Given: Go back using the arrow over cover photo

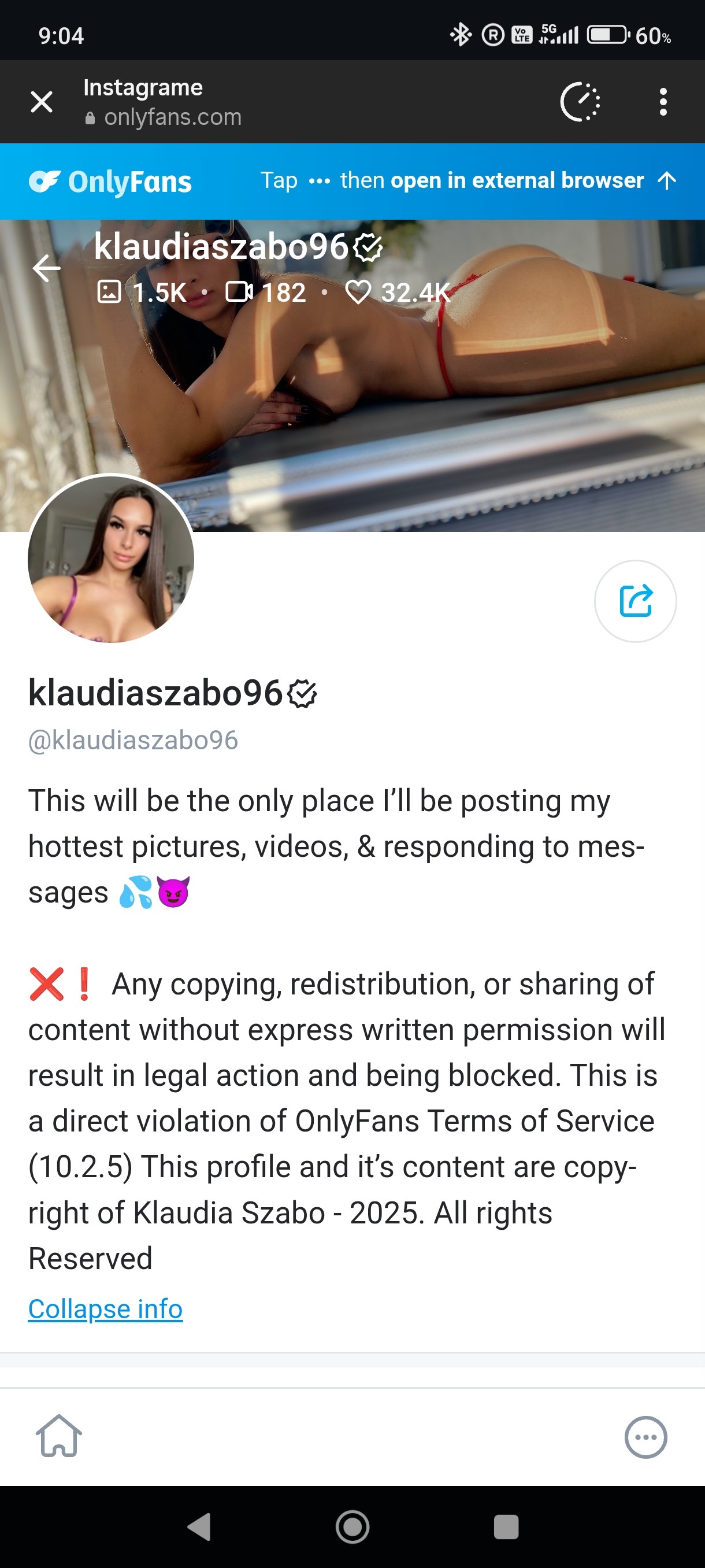Looking at the screenshot, I should tap(46, 268).
